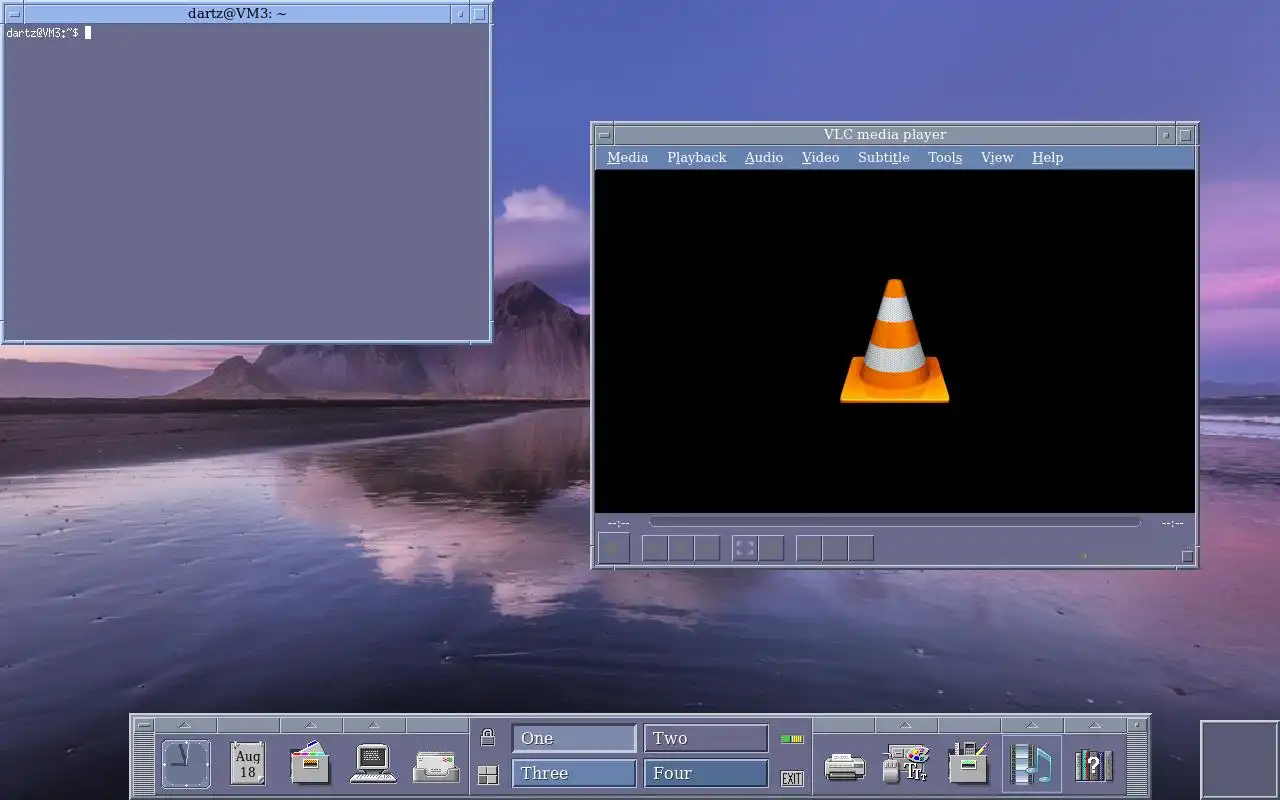Click the workspace overview grid icon
Viewport: 1280px width, 800px height.
(487, 775)
